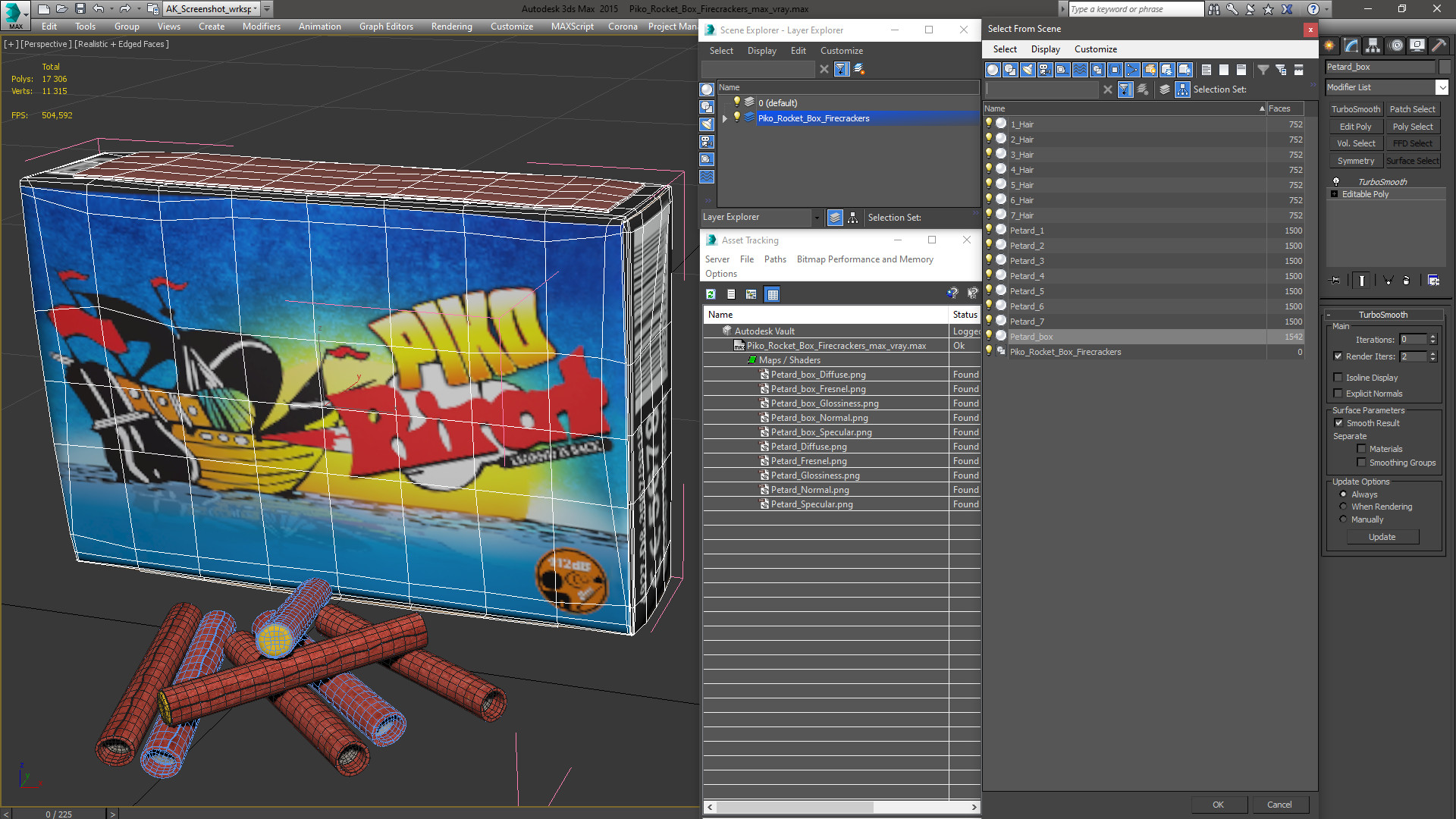The width and height of the screenshot is (1456, 819).
Task: Toggle Display Geometry filter in Select From Scene
Action: click(x=993, y=70)
